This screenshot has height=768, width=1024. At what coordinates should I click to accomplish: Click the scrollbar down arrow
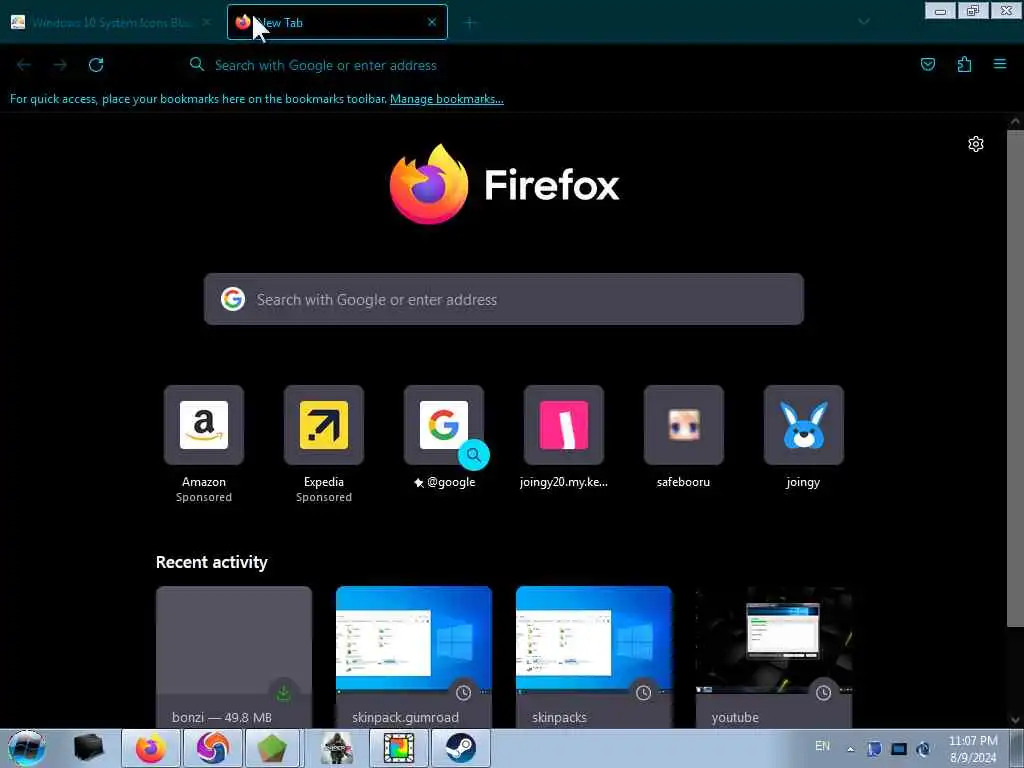click(x=1015, y=720)
